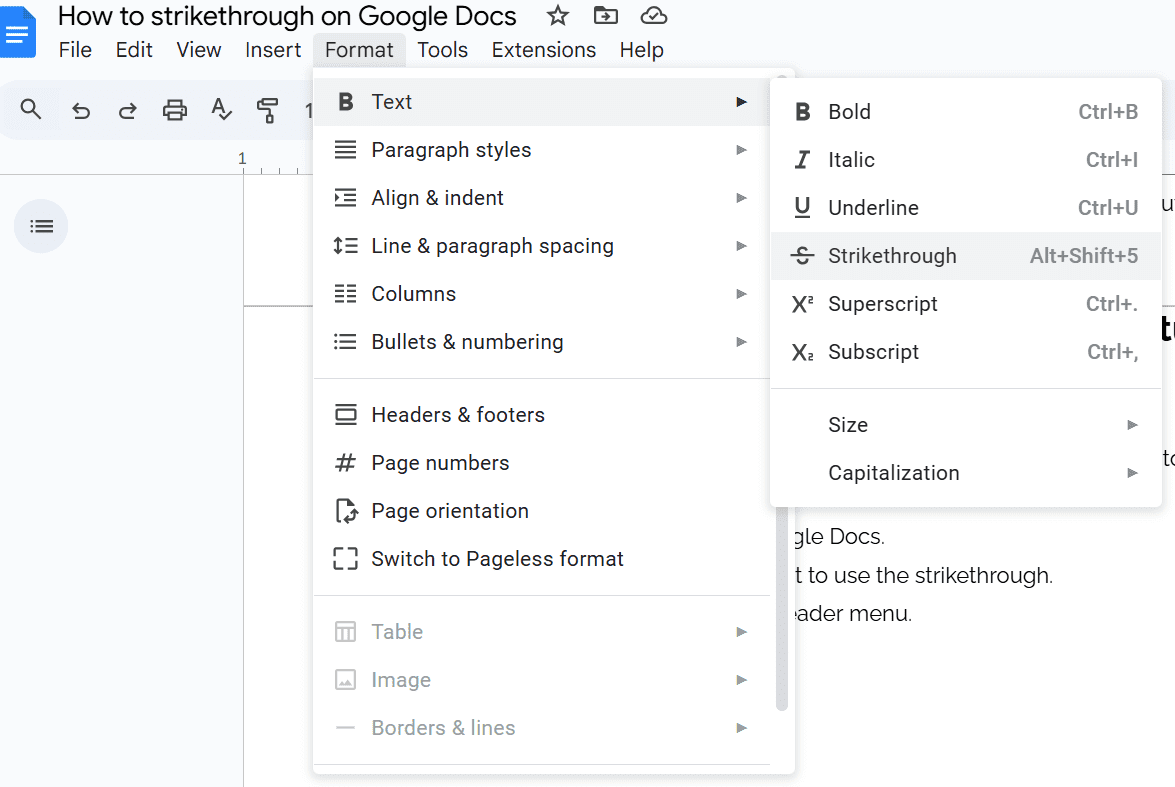Expand the Columns submenu arrow
Screen dimensions: 1175x787
pyautogui.click(x=741, y=294)
